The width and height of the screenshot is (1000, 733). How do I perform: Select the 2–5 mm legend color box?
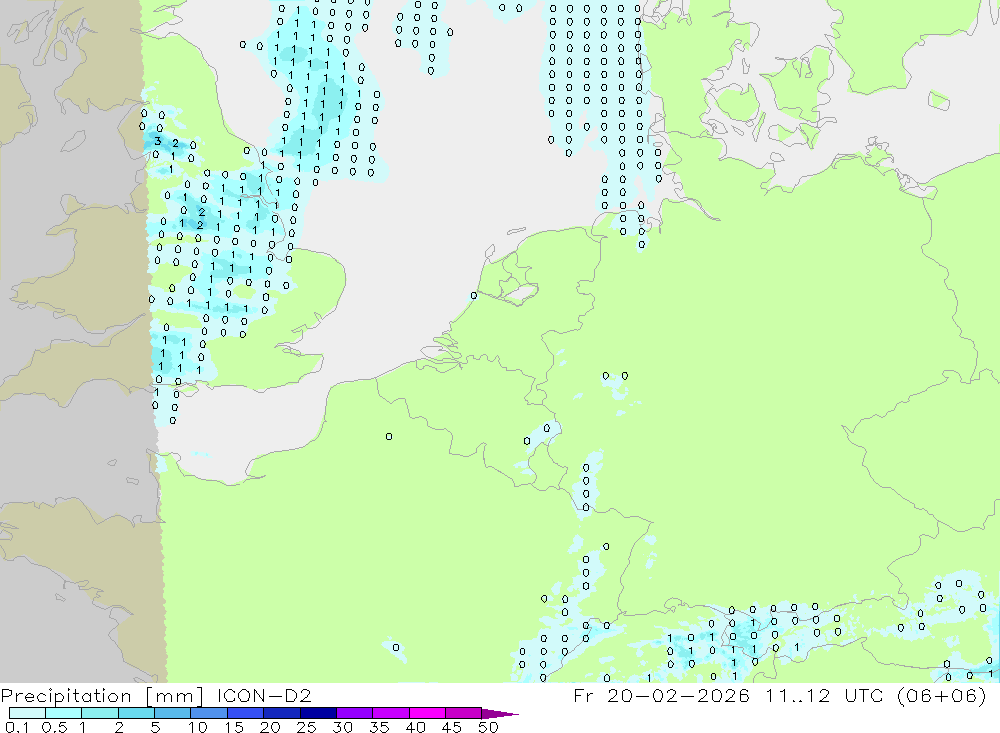tap(136, 713)
